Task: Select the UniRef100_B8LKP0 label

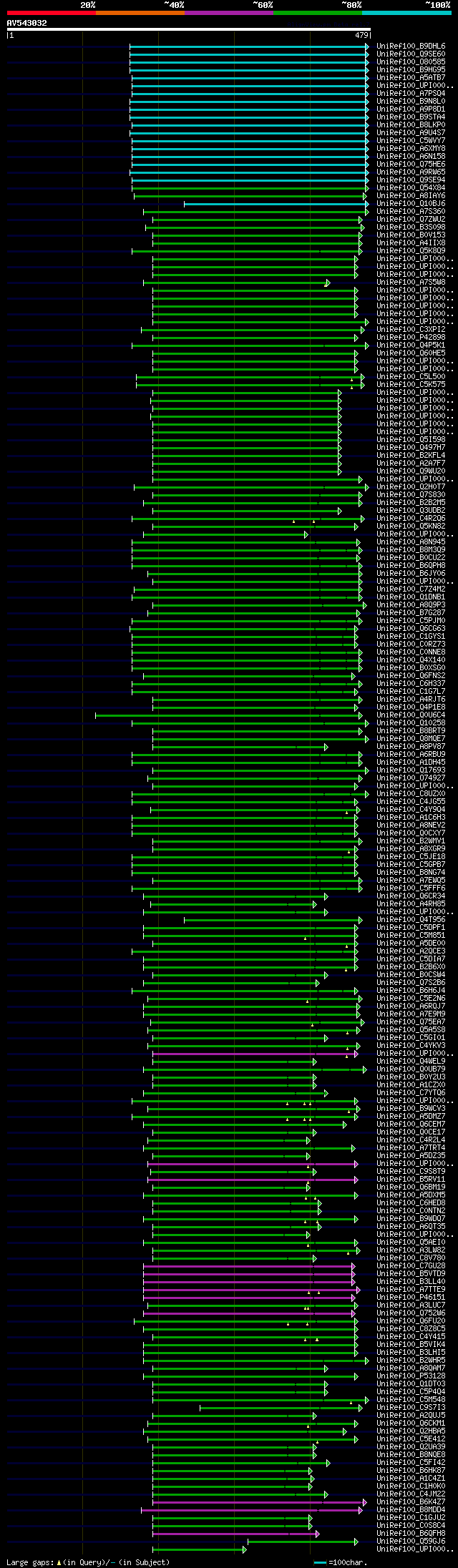Action: click(411, 124)
